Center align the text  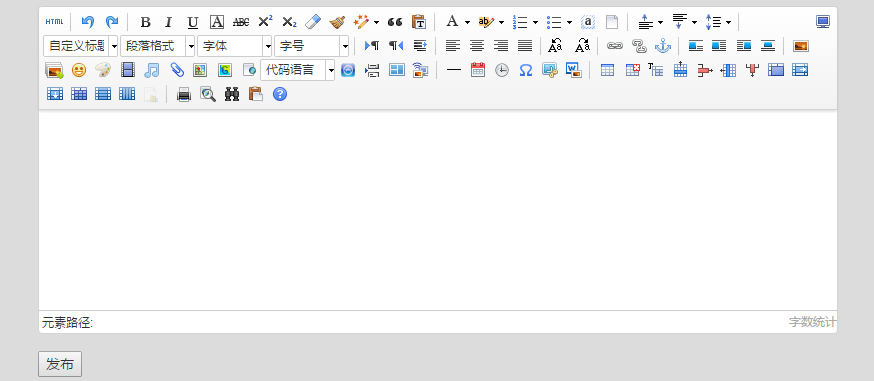click(477, 46)
